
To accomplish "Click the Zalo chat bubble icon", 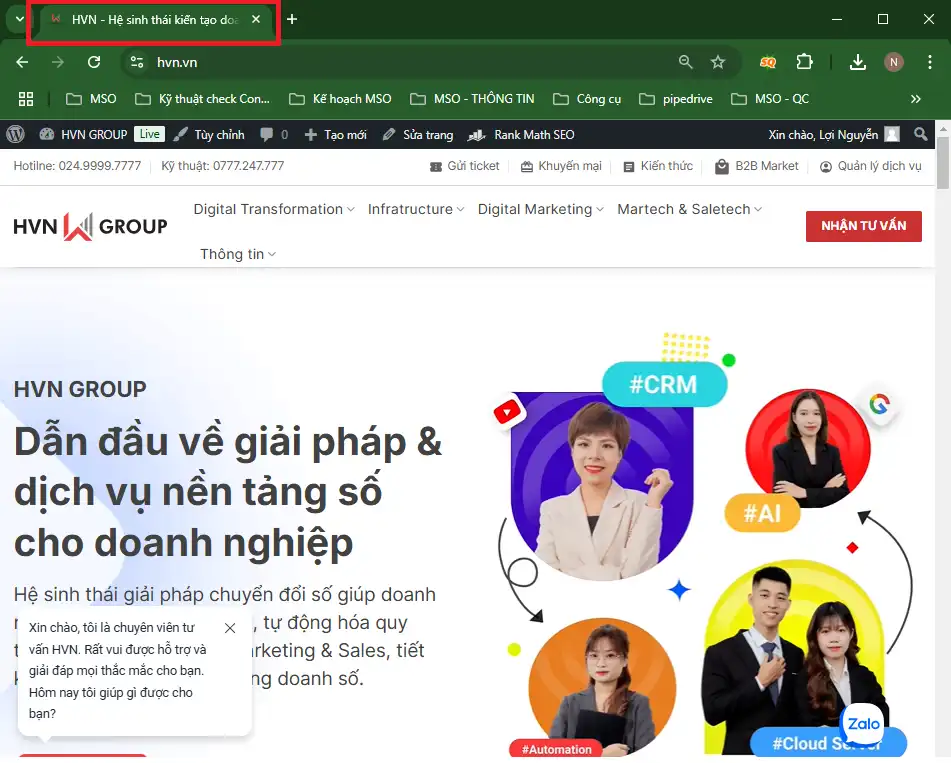I will [862, 724].
